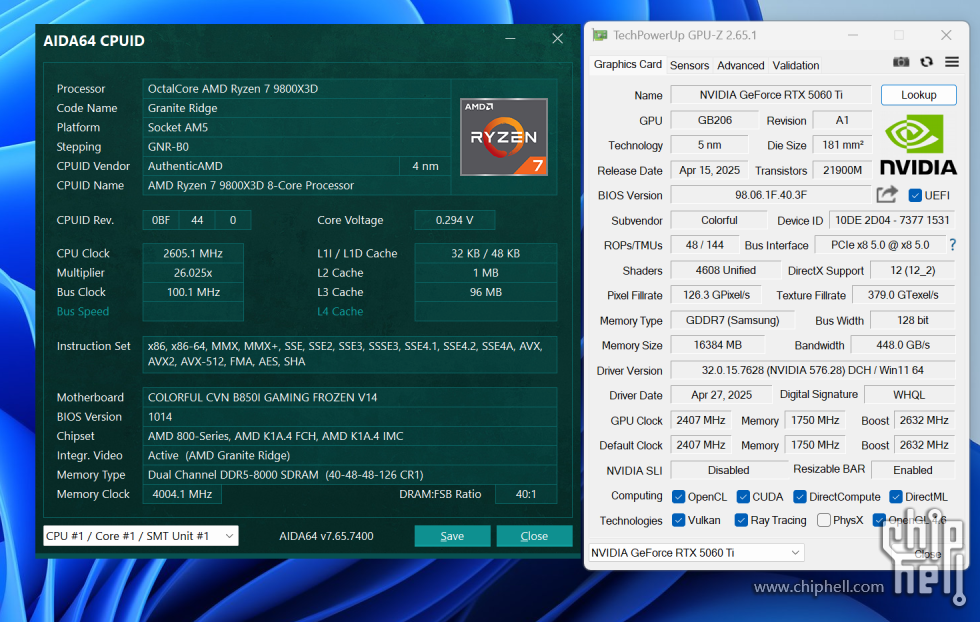Click the NVIDIA logo in GPU-Z
This screenshot has height=622, width=980.
pos(918,146)
